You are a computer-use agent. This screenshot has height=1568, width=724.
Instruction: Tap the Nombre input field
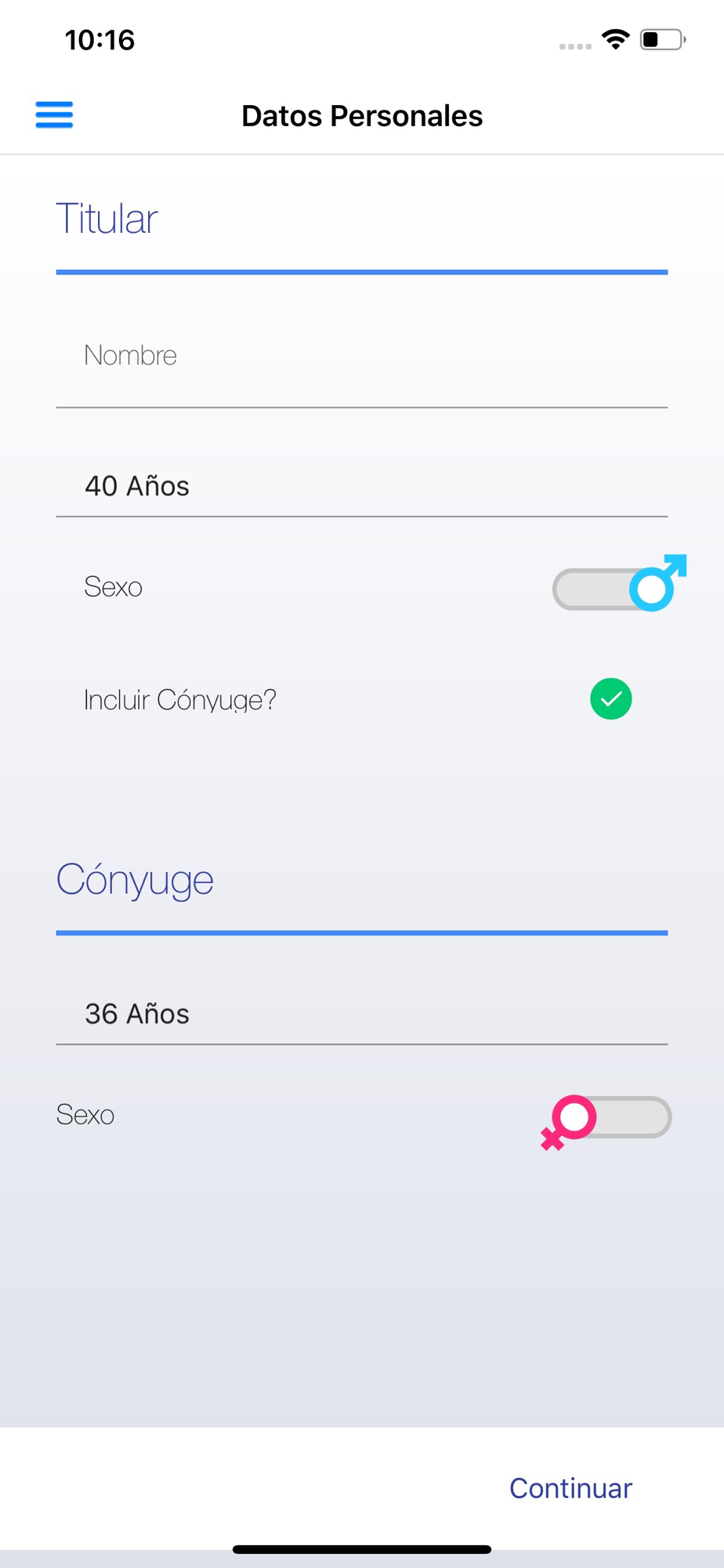[x=362, y=356]
